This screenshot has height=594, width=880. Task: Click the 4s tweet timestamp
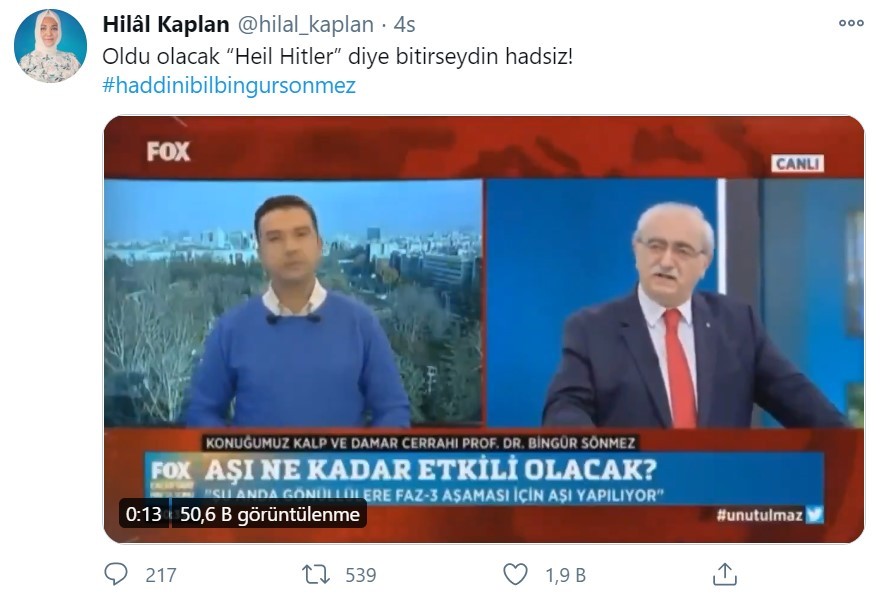(404, 25)
